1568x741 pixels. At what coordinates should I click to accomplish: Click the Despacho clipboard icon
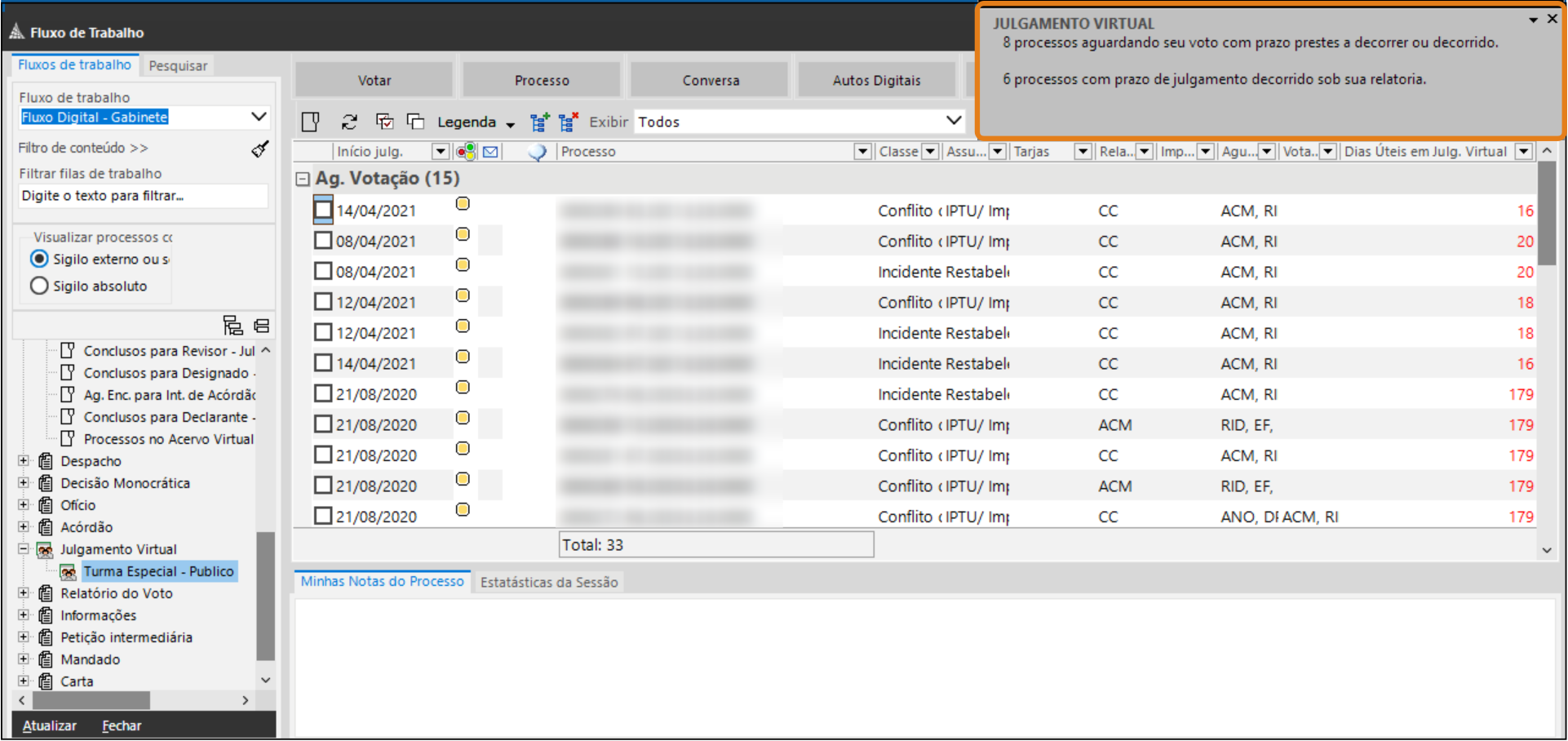(46, 461)
